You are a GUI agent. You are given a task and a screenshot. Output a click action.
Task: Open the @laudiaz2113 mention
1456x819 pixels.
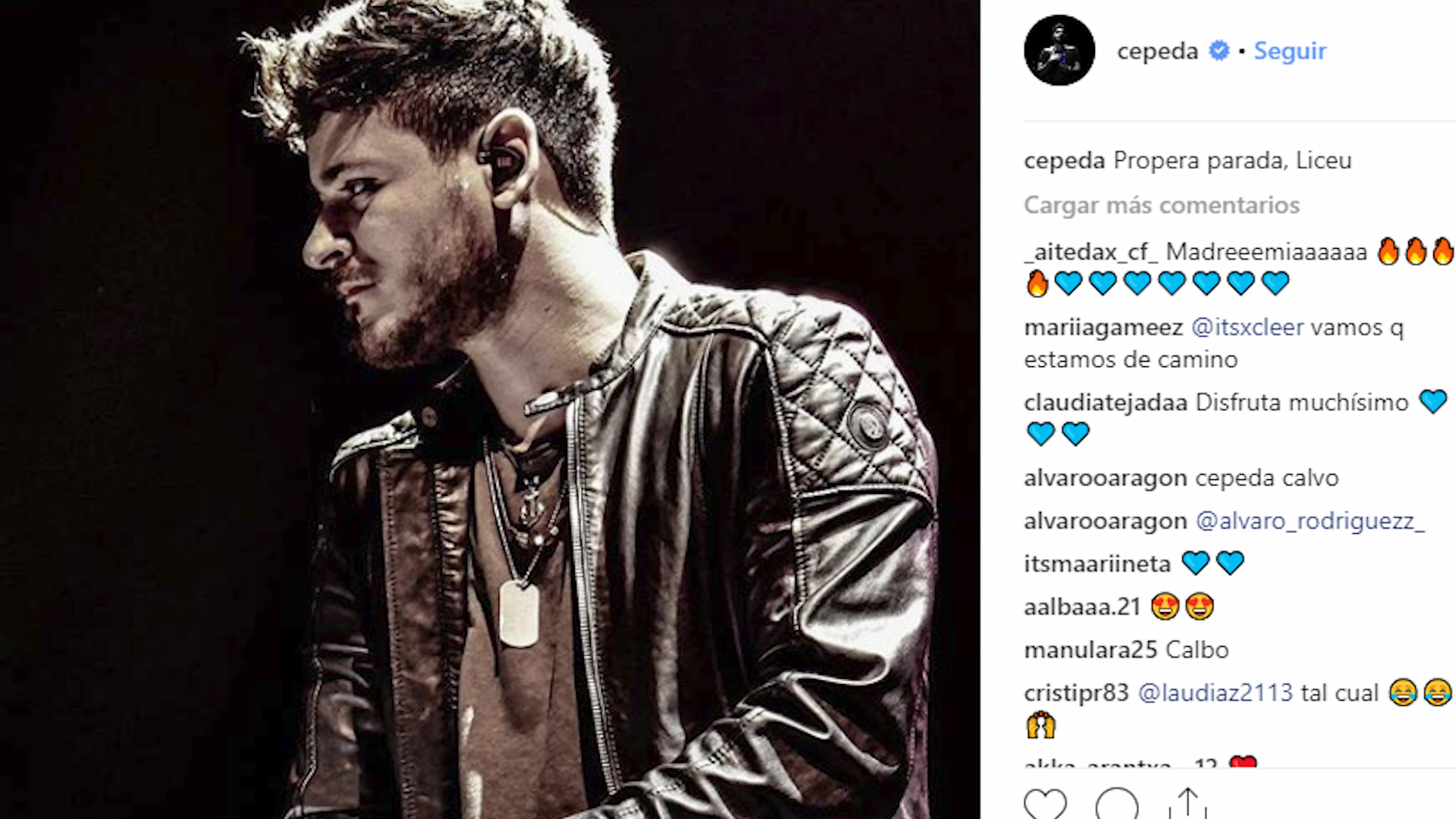(1215, 692)
